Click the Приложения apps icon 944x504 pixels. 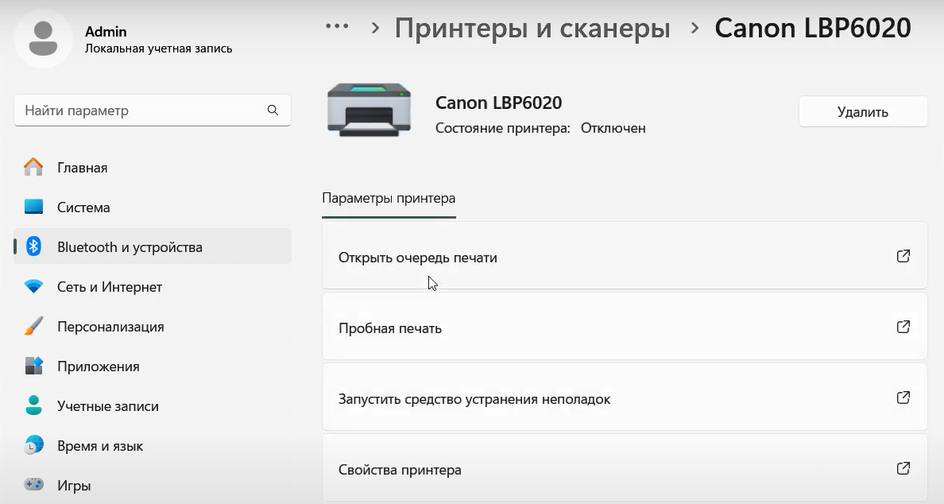[x=34, y=366]
